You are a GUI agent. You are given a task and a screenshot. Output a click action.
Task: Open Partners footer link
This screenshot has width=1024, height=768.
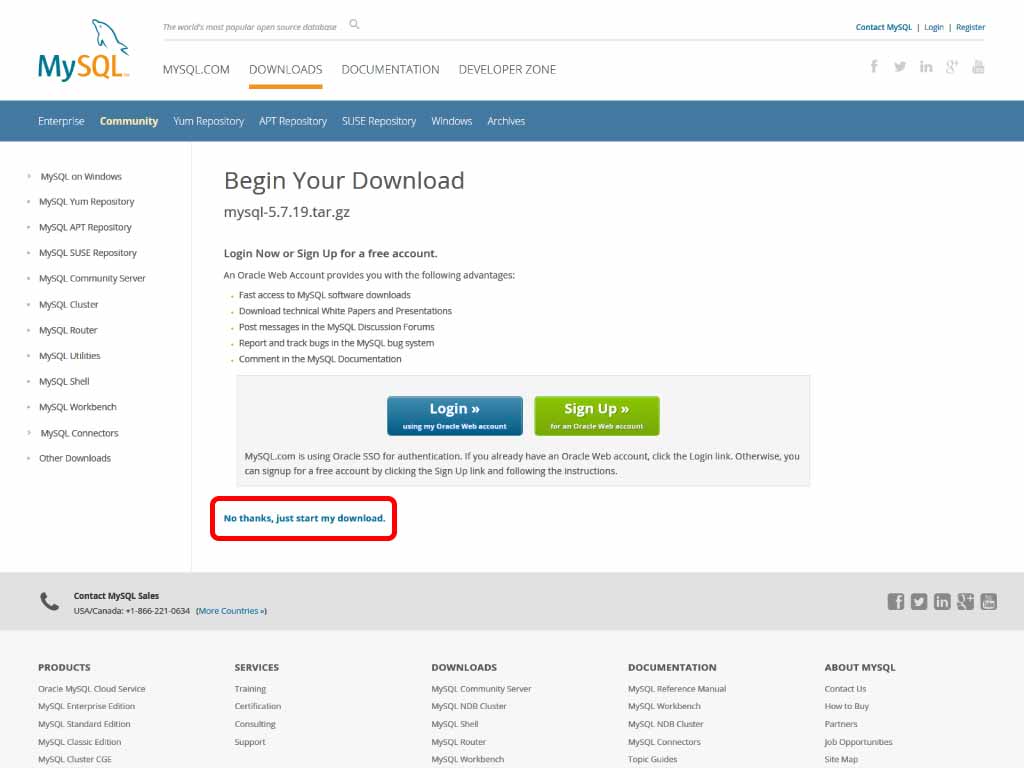(840, 724)
